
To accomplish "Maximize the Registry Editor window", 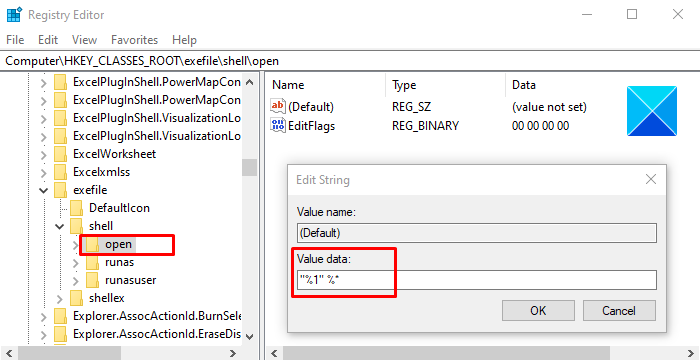I will pos(632,14).
